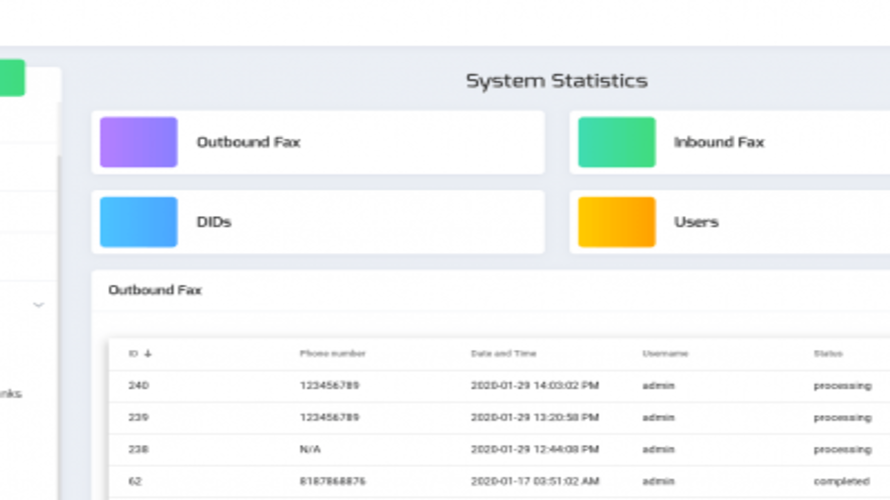
Task: Select the DIDs statistics card label
Action: (213, 222)
